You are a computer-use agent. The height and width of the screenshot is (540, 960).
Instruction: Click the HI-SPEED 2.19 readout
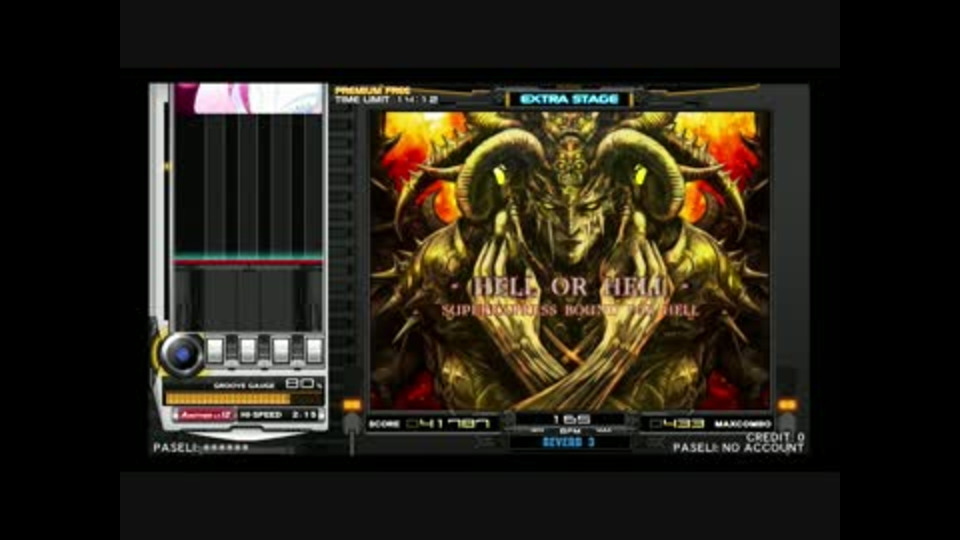pyautogui.click(x=279, y=415)
